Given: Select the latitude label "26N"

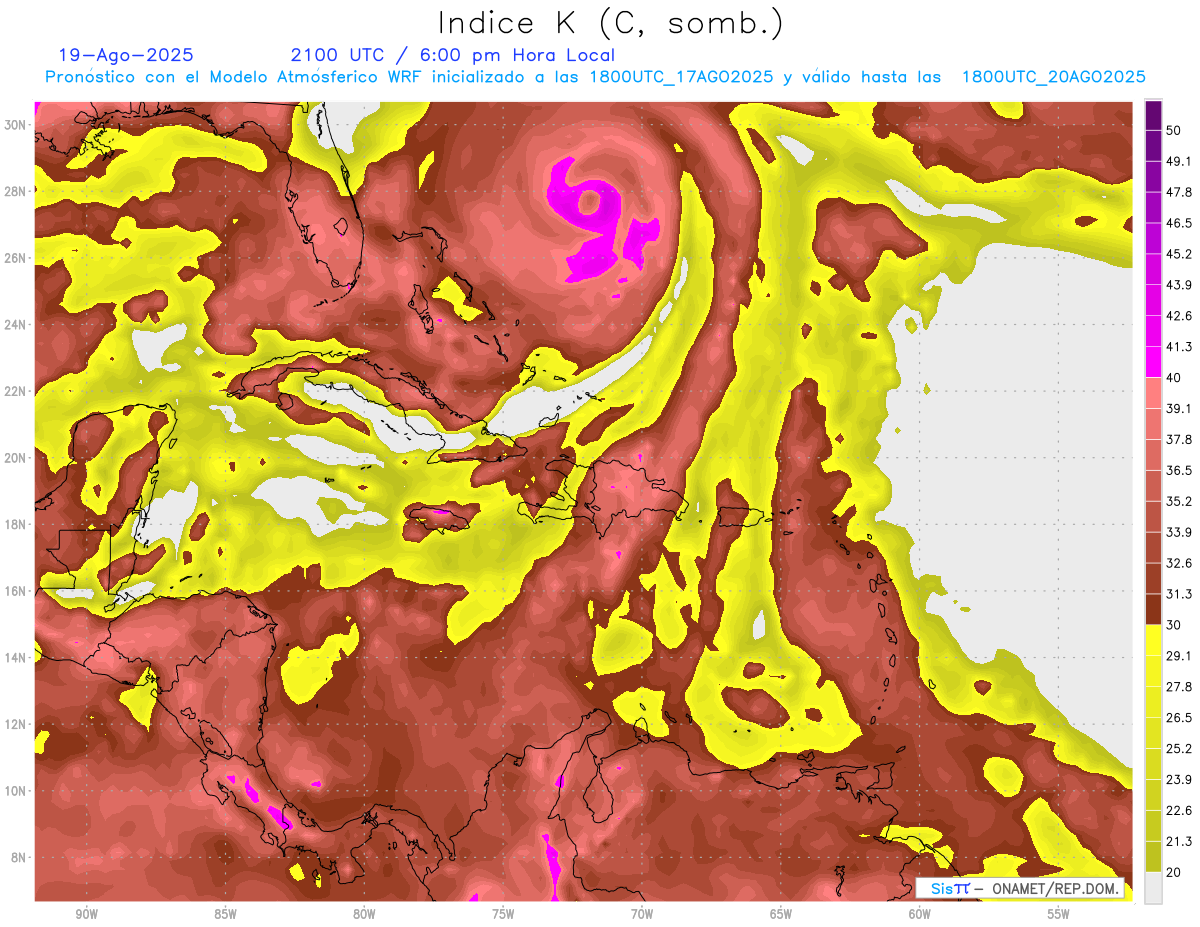Looking at the screenshot, I should (15, 258).
